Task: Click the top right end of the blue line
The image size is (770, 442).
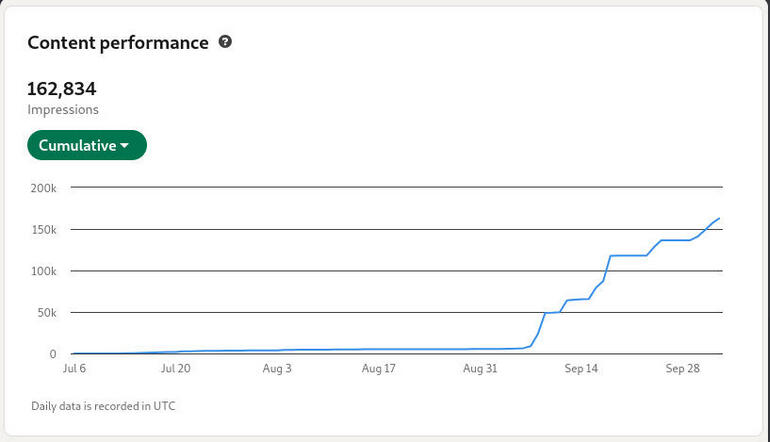Action: [719, 218]
